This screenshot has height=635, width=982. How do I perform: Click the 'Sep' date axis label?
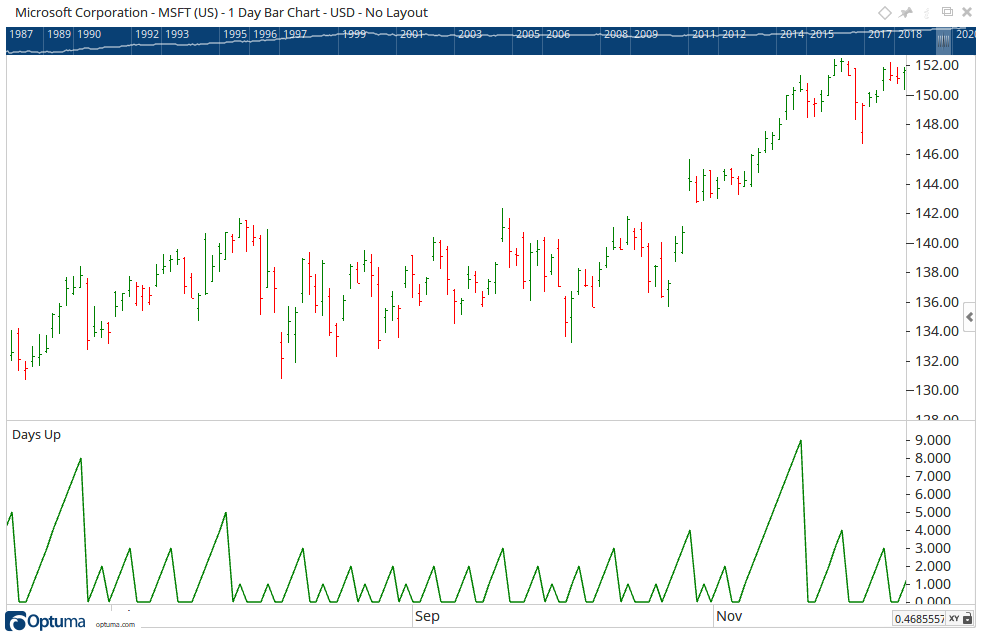[x=427, y=616]
